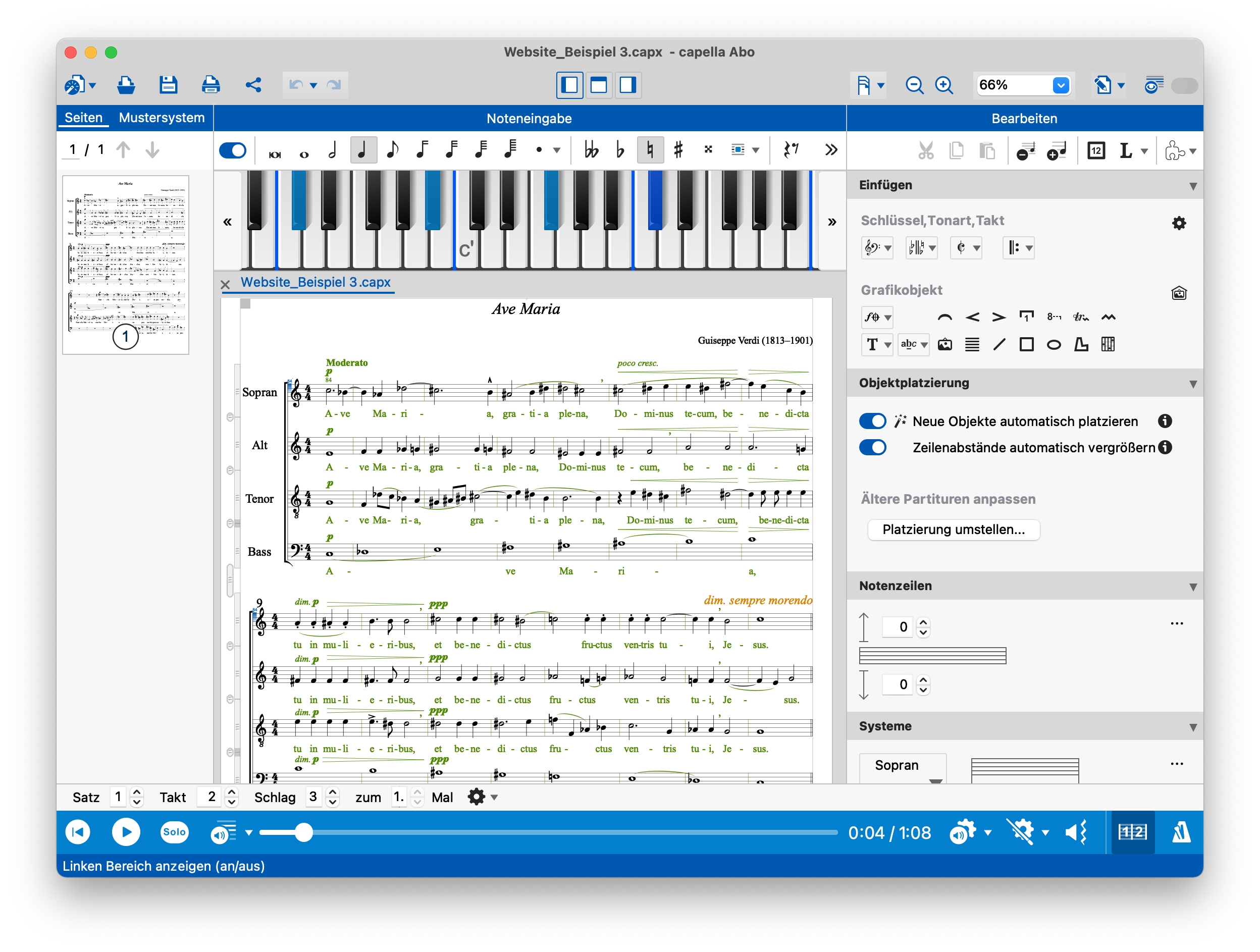
Task: Click Platzierung umstellen... button
Action: 954,530
